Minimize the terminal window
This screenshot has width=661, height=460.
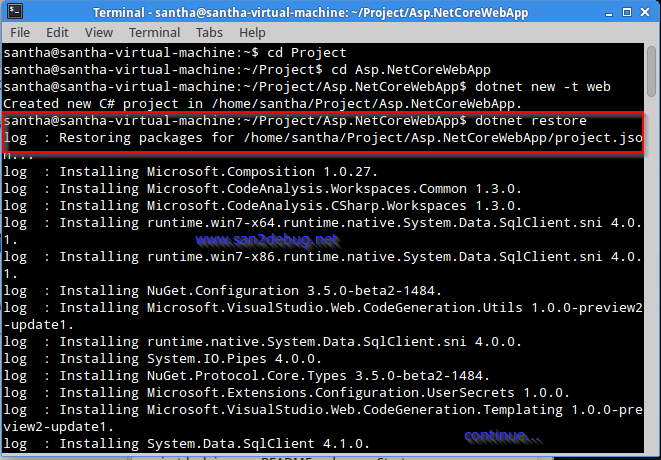point(608,13)
